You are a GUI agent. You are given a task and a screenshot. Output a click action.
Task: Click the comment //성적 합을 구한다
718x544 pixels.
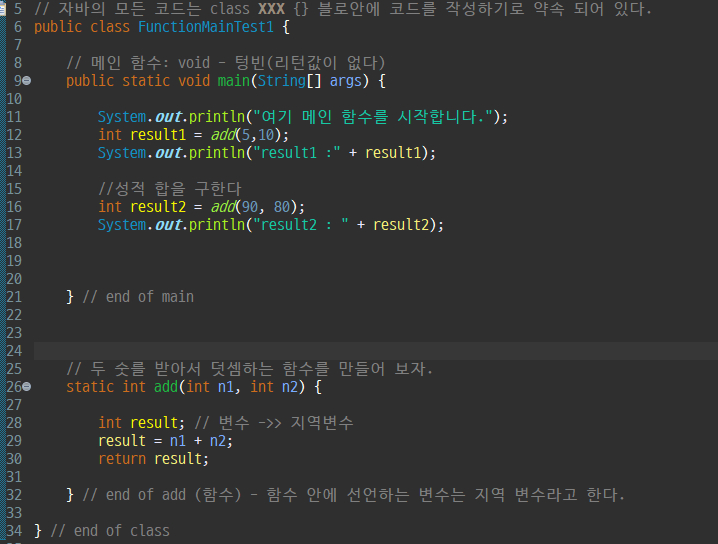pos(169,189)
